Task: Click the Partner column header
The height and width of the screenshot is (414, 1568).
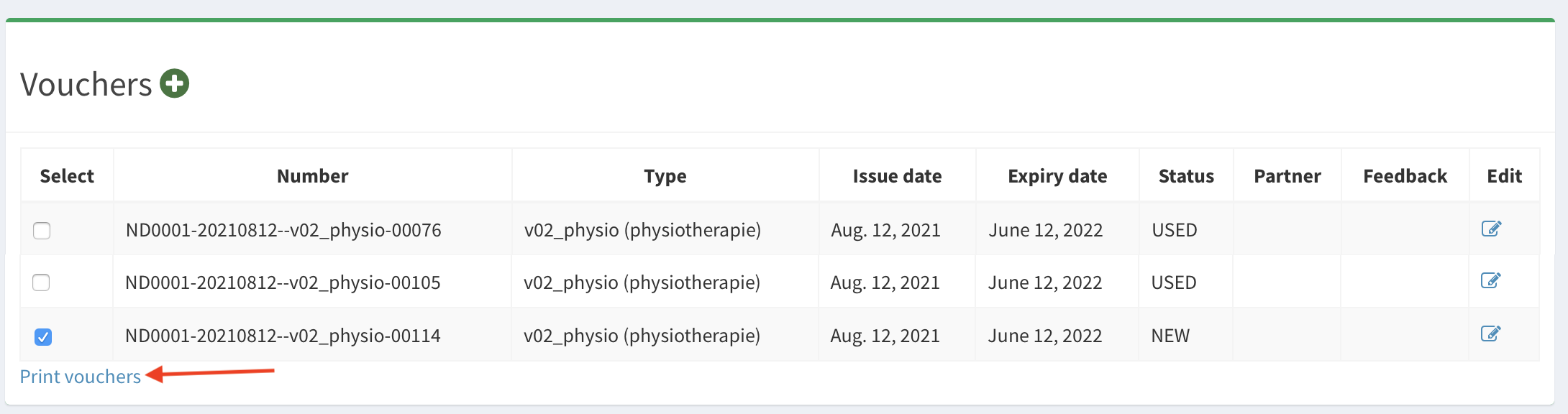Action: point(1287,176)
